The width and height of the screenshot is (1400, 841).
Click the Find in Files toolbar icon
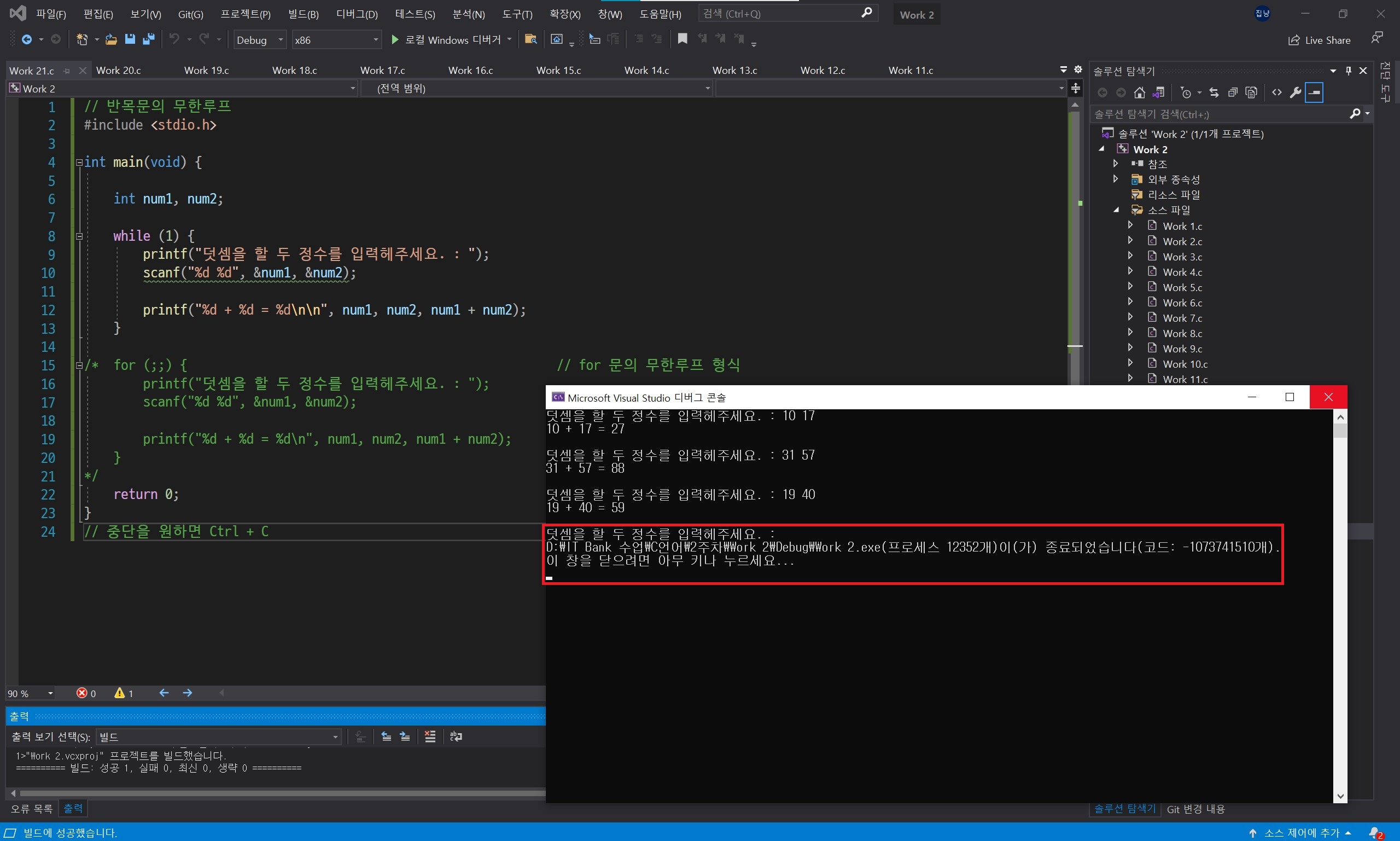[530, 39]
